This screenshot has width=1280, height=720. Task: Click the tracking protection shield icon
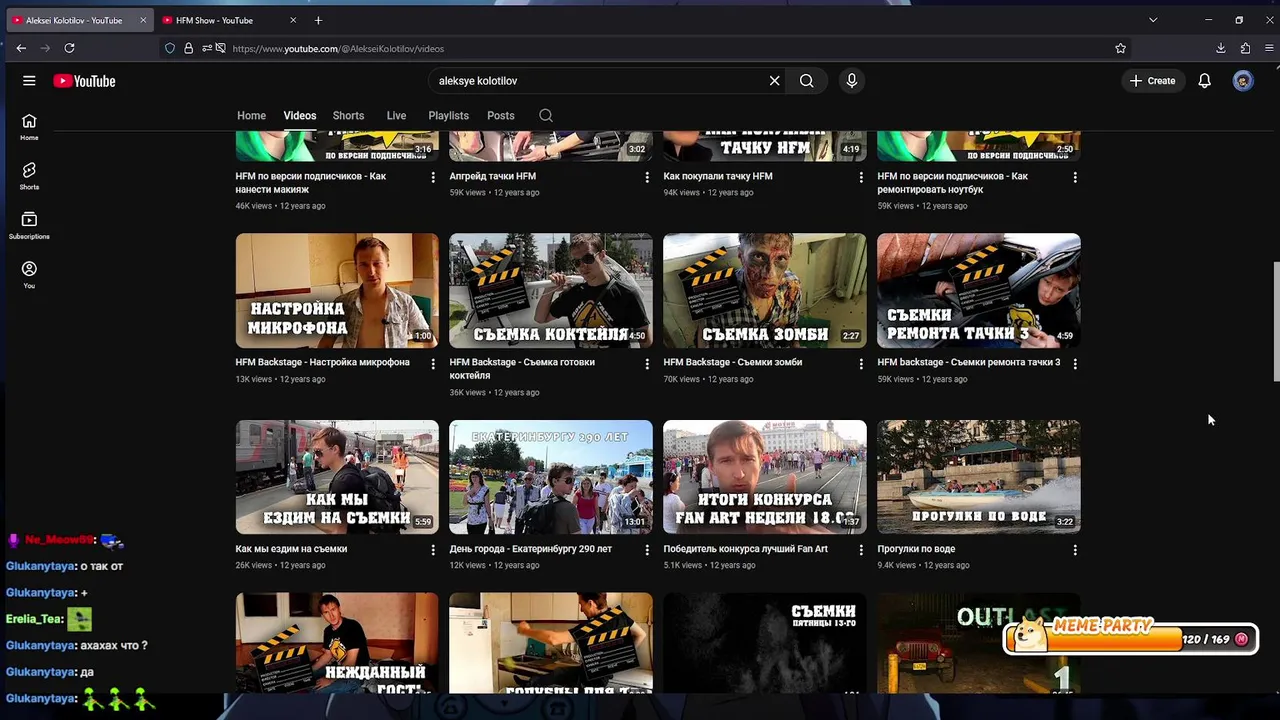(x=170, y=48)
